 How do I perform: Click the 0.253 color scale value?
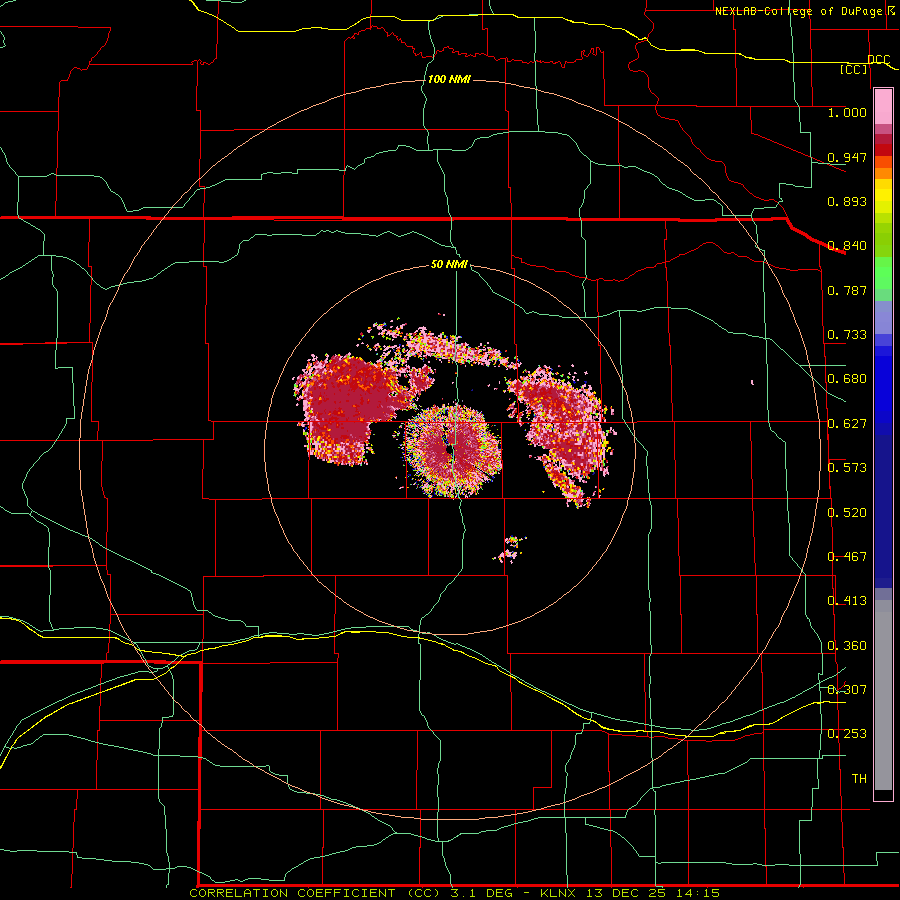tap(847, 734)
